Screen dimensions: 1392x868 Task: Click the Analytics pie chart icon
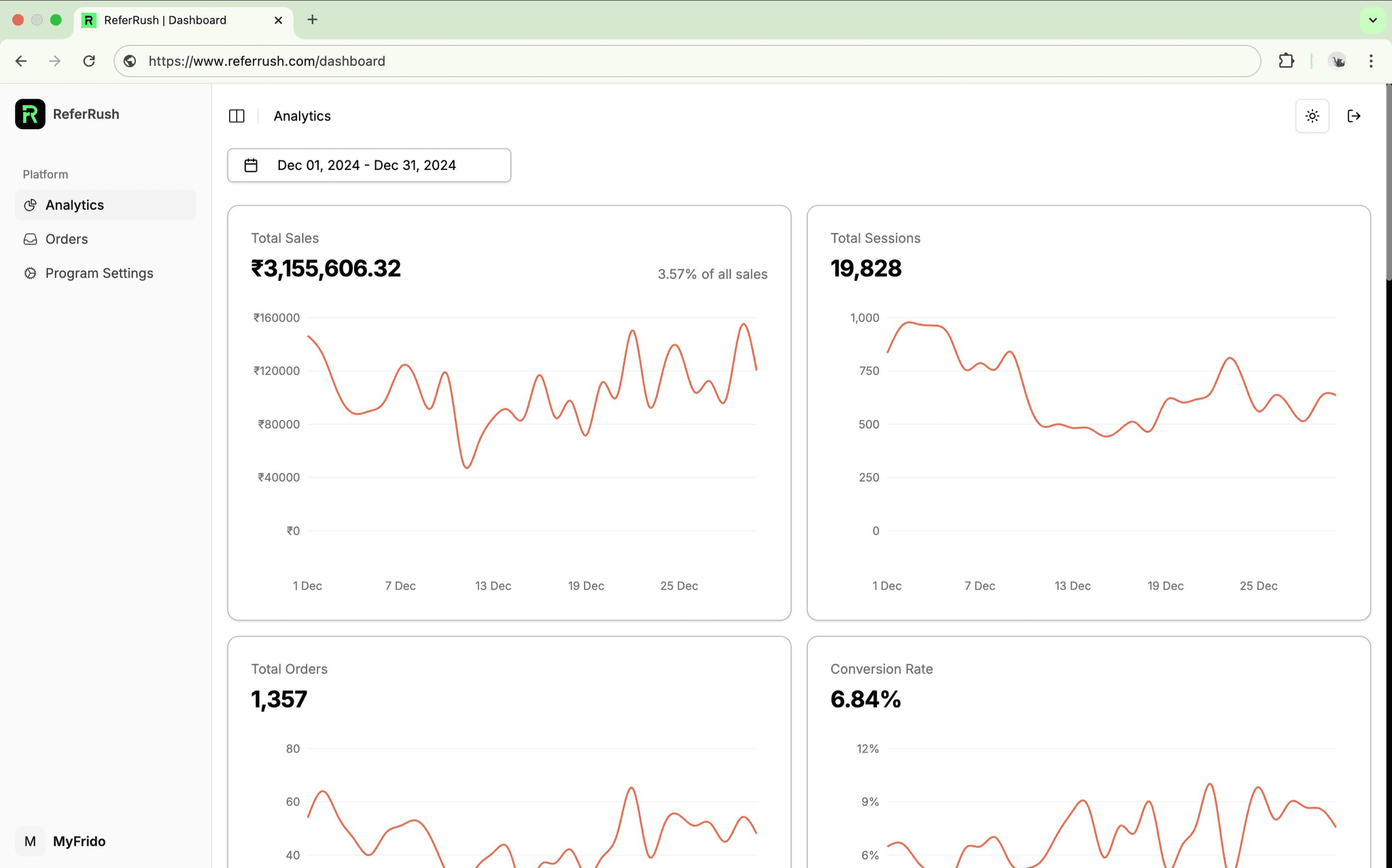click(30, 205)
